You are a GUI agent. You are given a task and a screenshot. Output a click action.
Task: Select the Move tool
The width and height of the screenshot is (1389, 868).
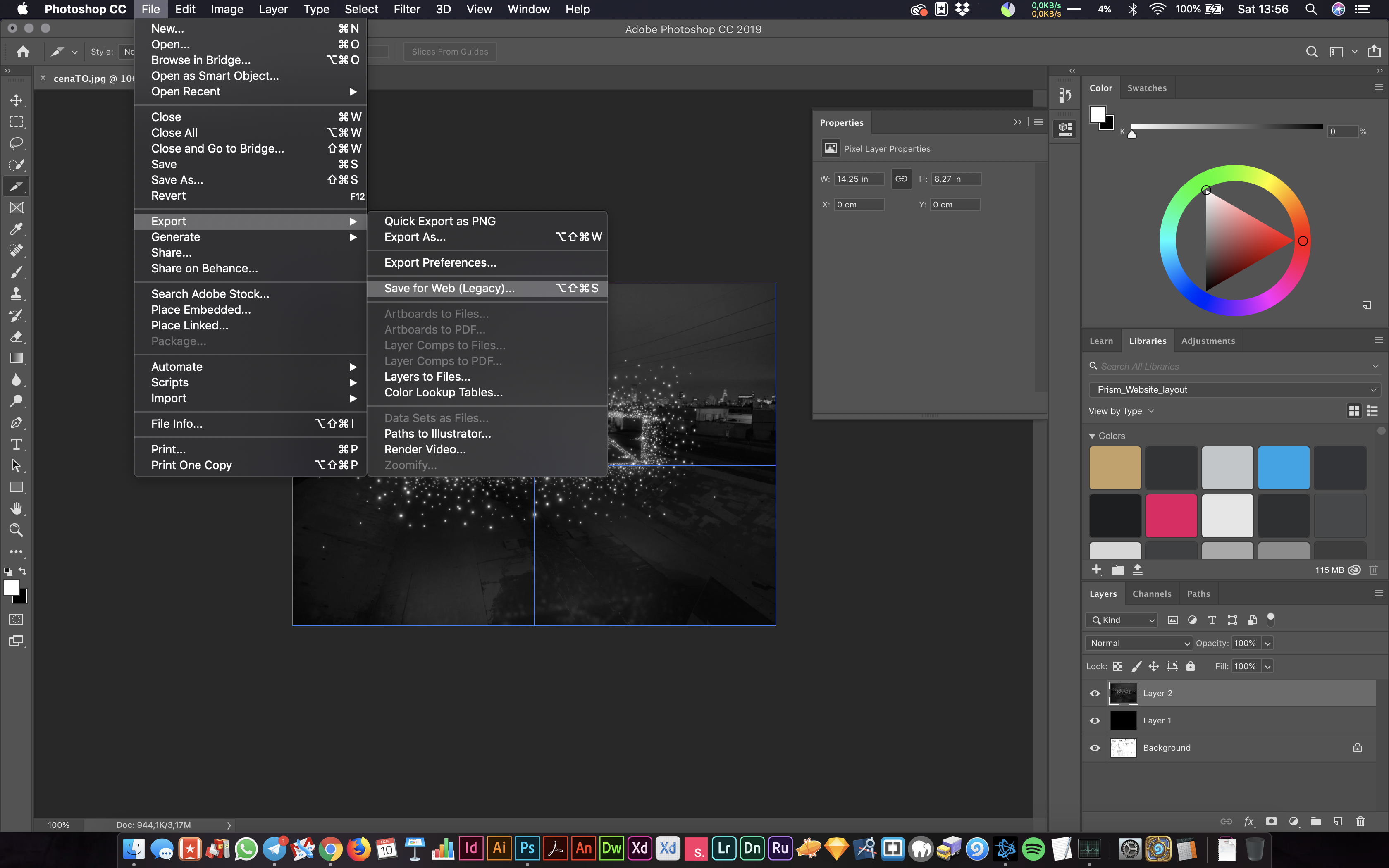pos(16,100)
